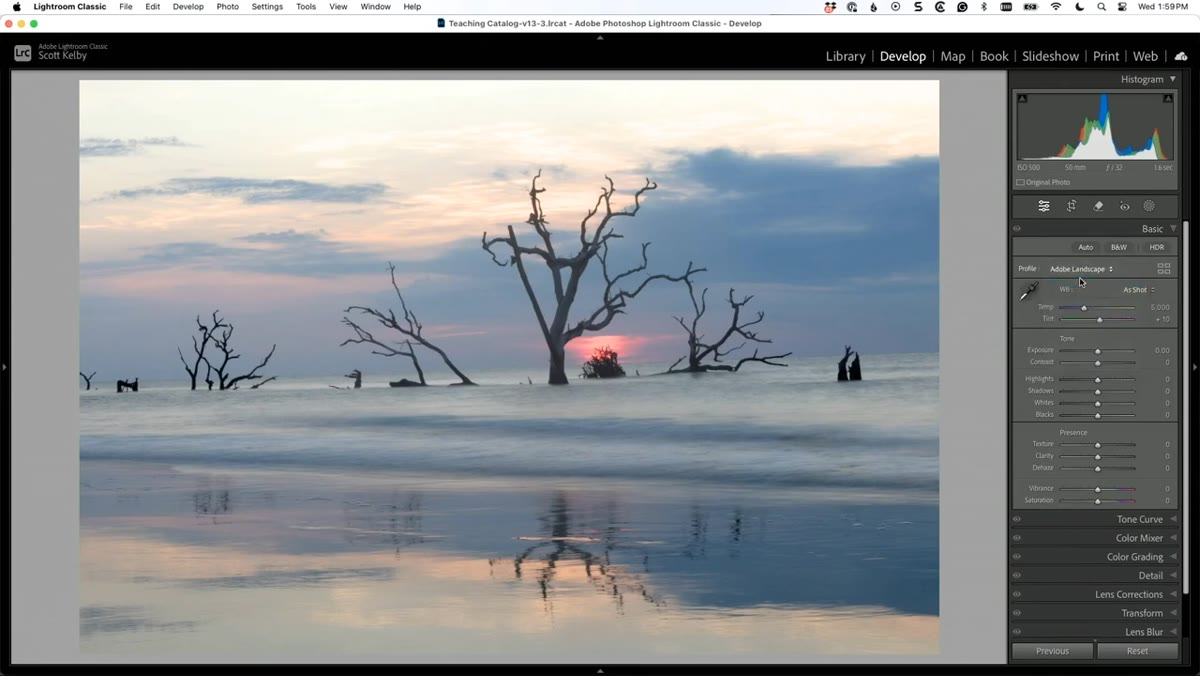1200x676 pixels.
Task: Click the Lightroom Classic LrC logo
Action: (23, 53)
